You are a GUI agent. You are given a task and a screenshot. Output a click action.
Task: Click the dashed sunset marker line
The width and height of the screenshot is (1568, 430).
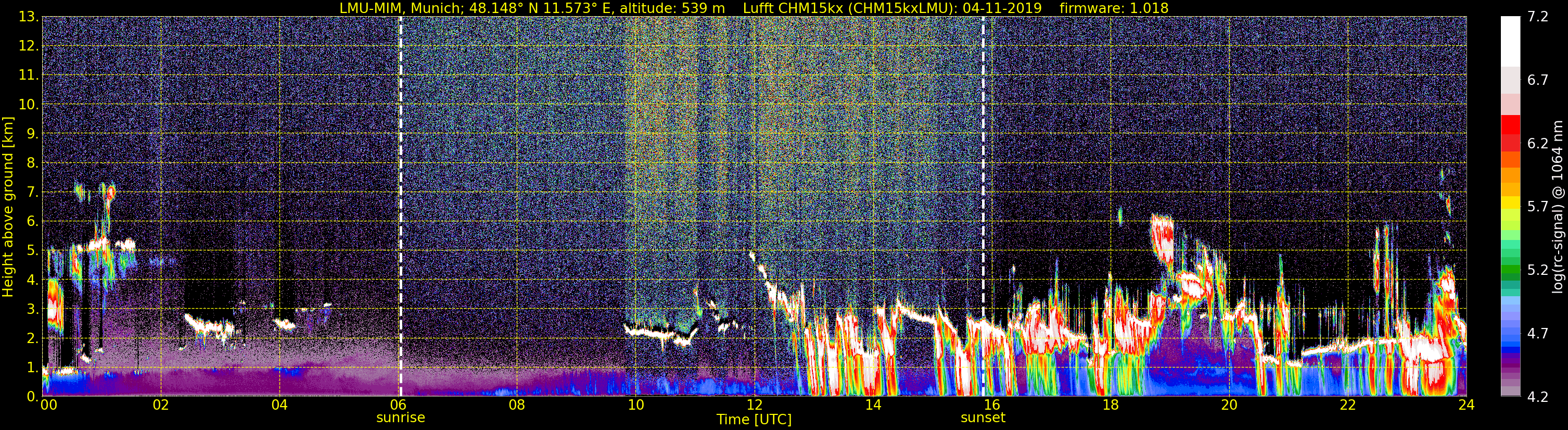983,207
